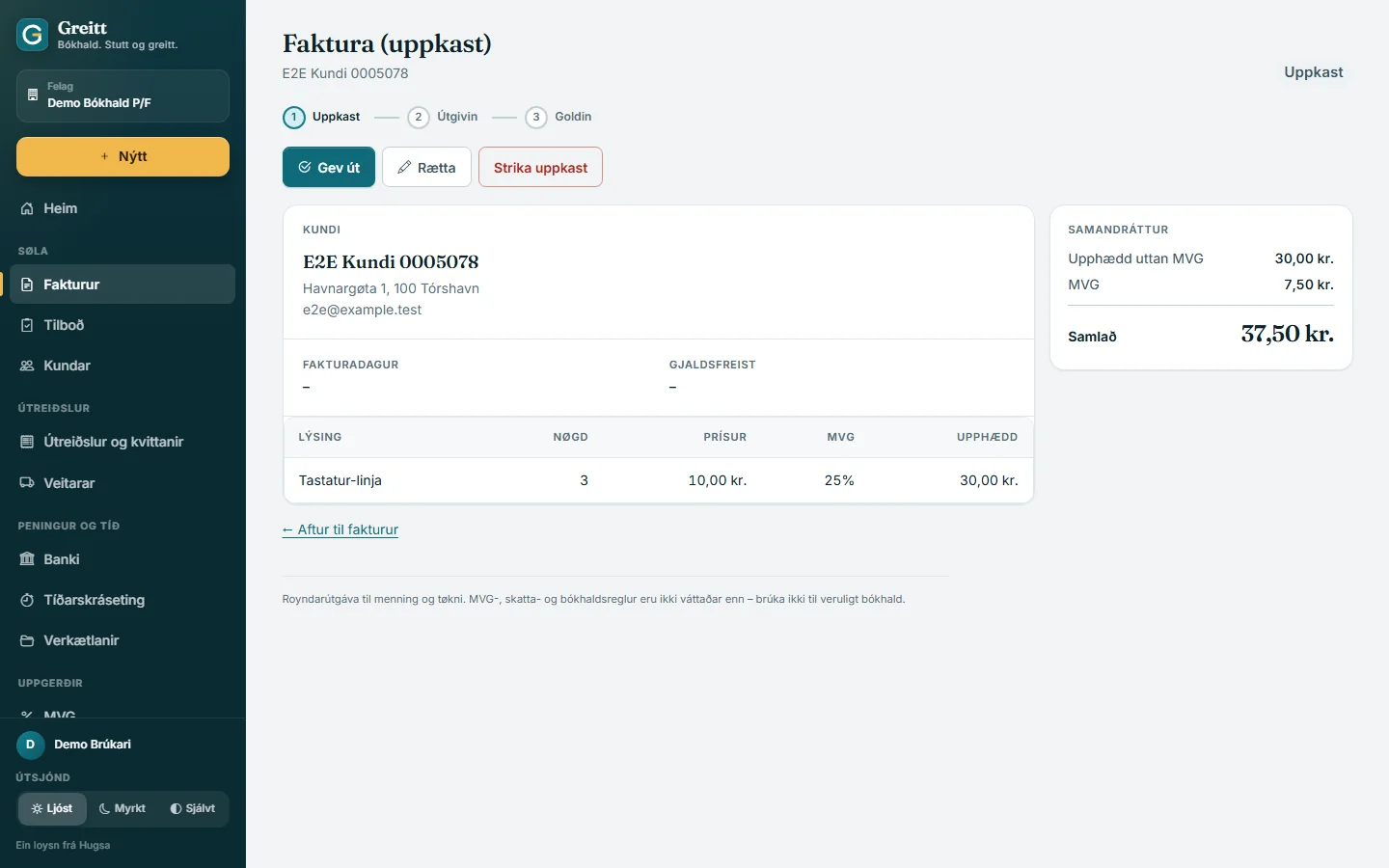Open the Demo Bókhald P/F company selector
Viewport: 1389px width, 868px height.
pos(123,95)
